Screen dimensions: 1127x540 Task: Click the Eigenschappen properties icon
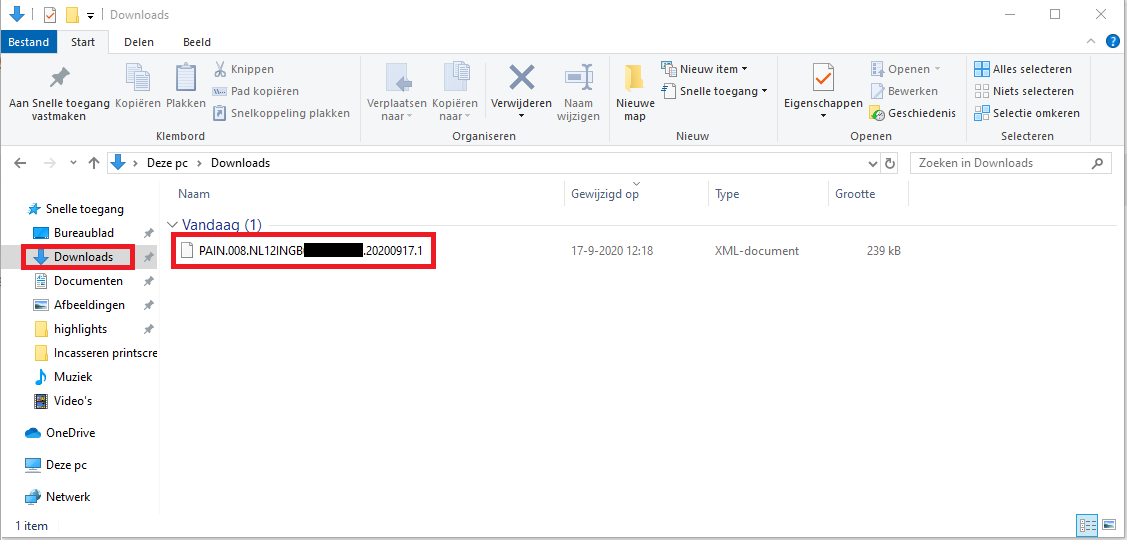pos(823,78)
